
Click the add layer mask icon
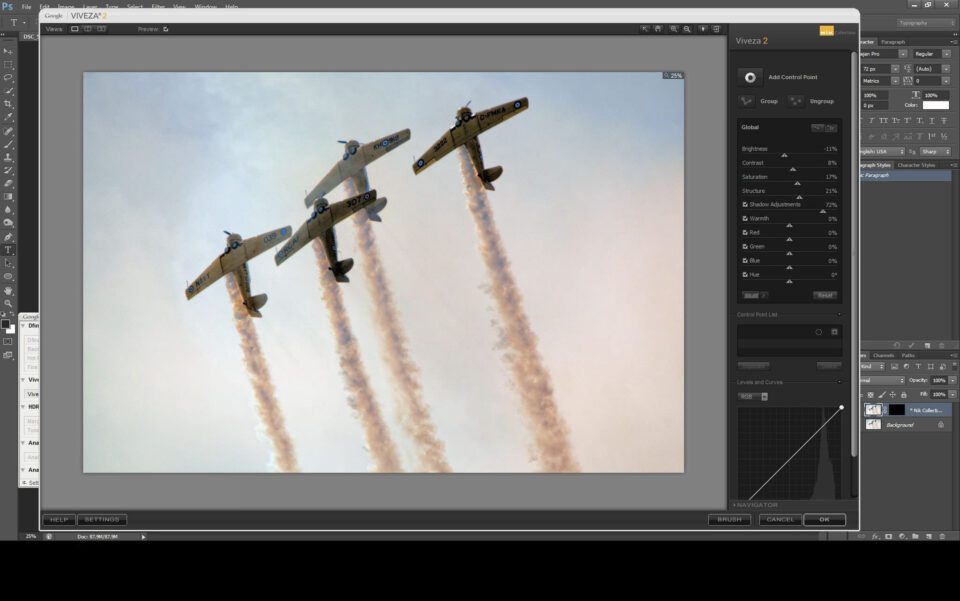click(888, 536)
